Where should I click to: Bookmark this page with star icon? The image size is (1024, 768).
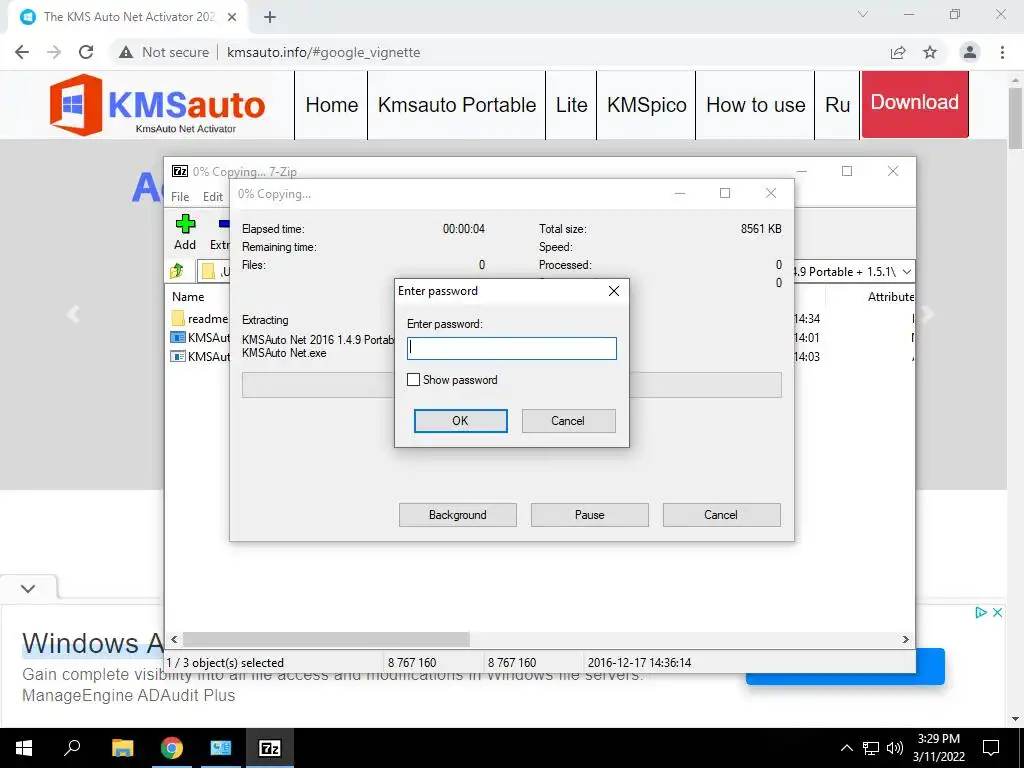[930, 52]
